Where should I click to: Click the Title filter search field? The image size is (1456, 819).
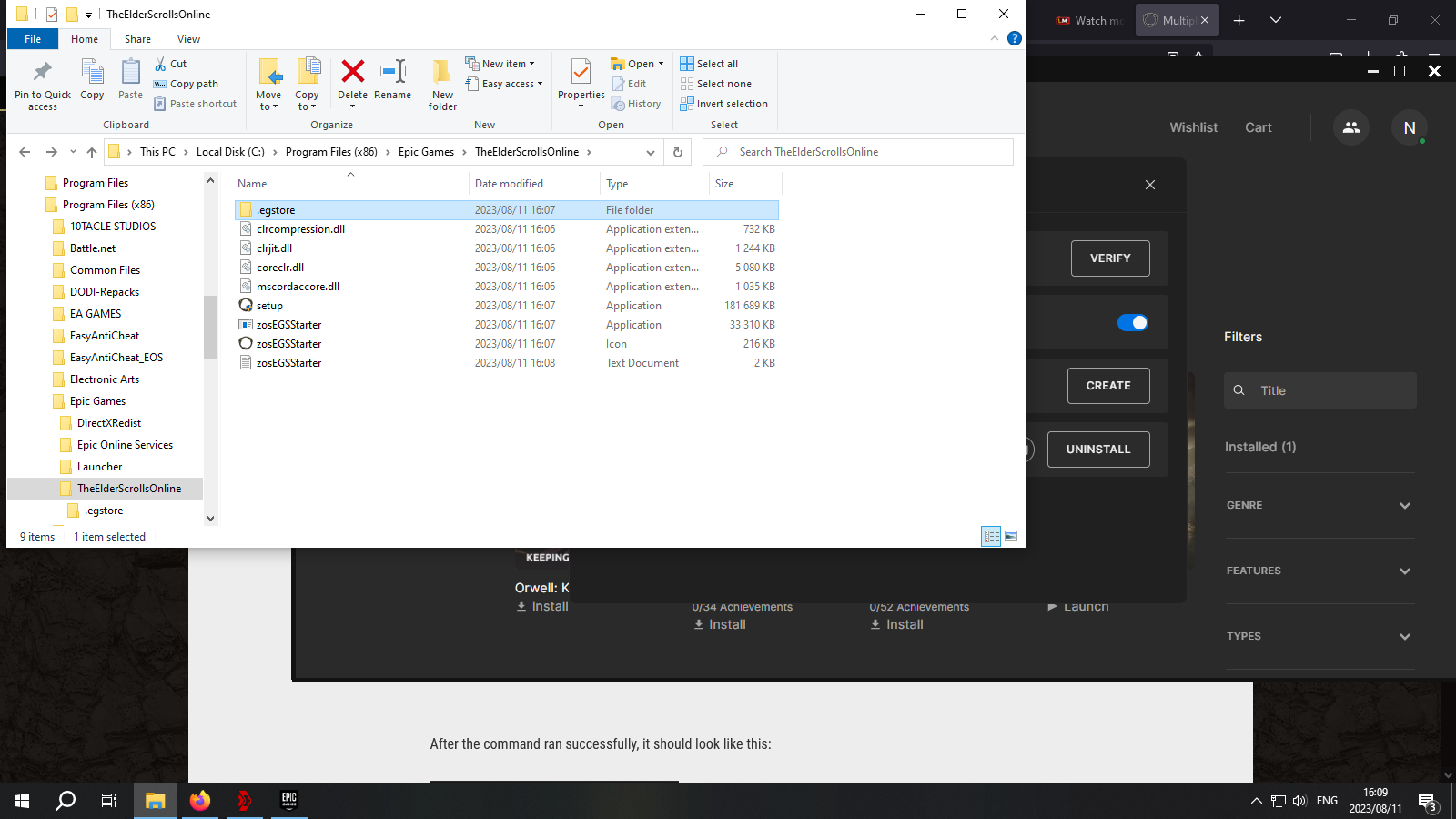click(x=1320, y=390)
